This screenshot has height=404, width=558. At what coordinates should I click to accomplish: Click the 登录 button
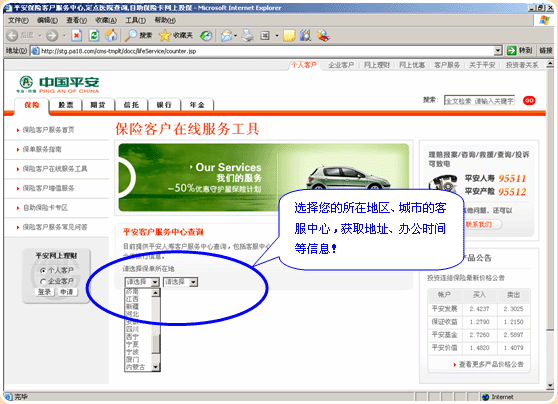(x=45, y=292)
